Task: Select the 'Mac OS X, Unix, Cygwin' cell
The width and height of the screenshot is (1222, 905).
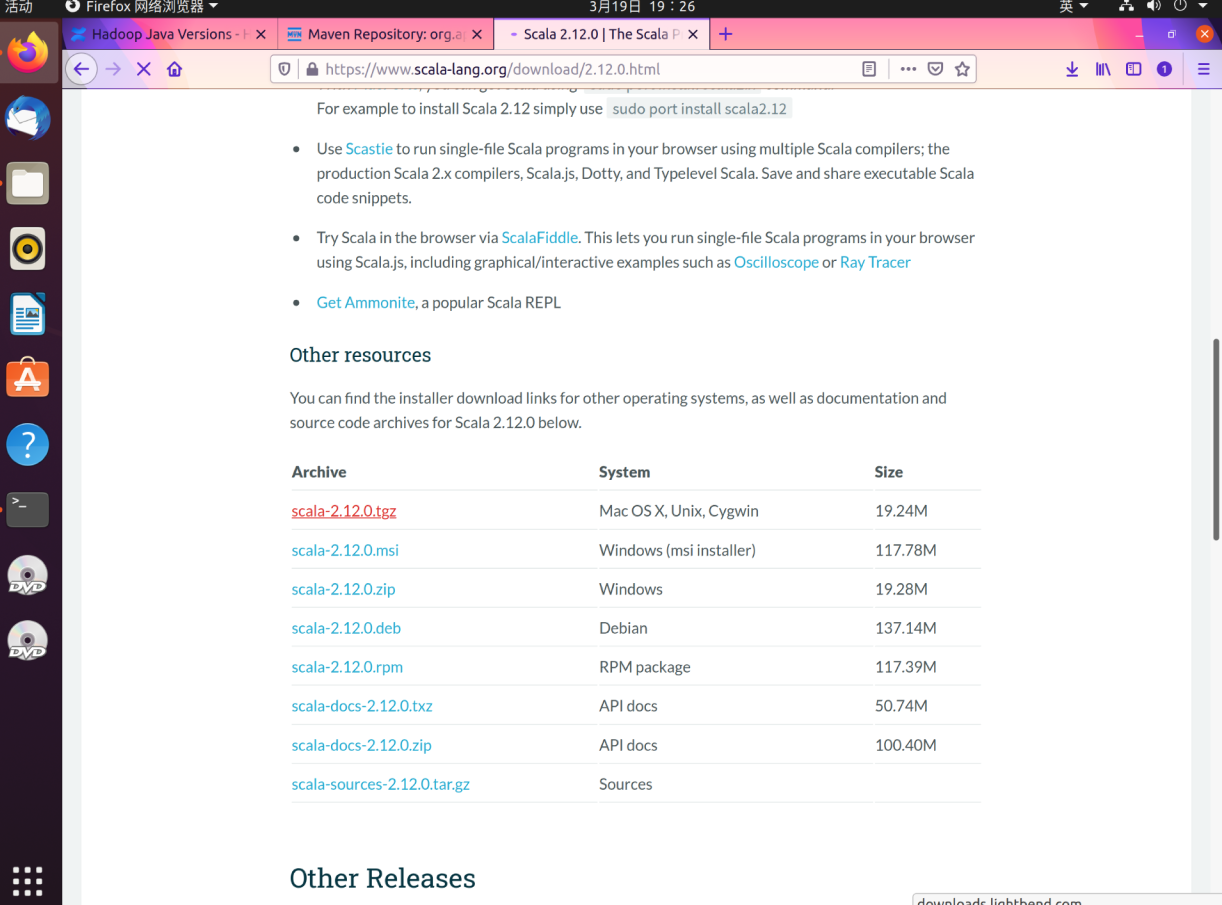Action: point(679,511)
